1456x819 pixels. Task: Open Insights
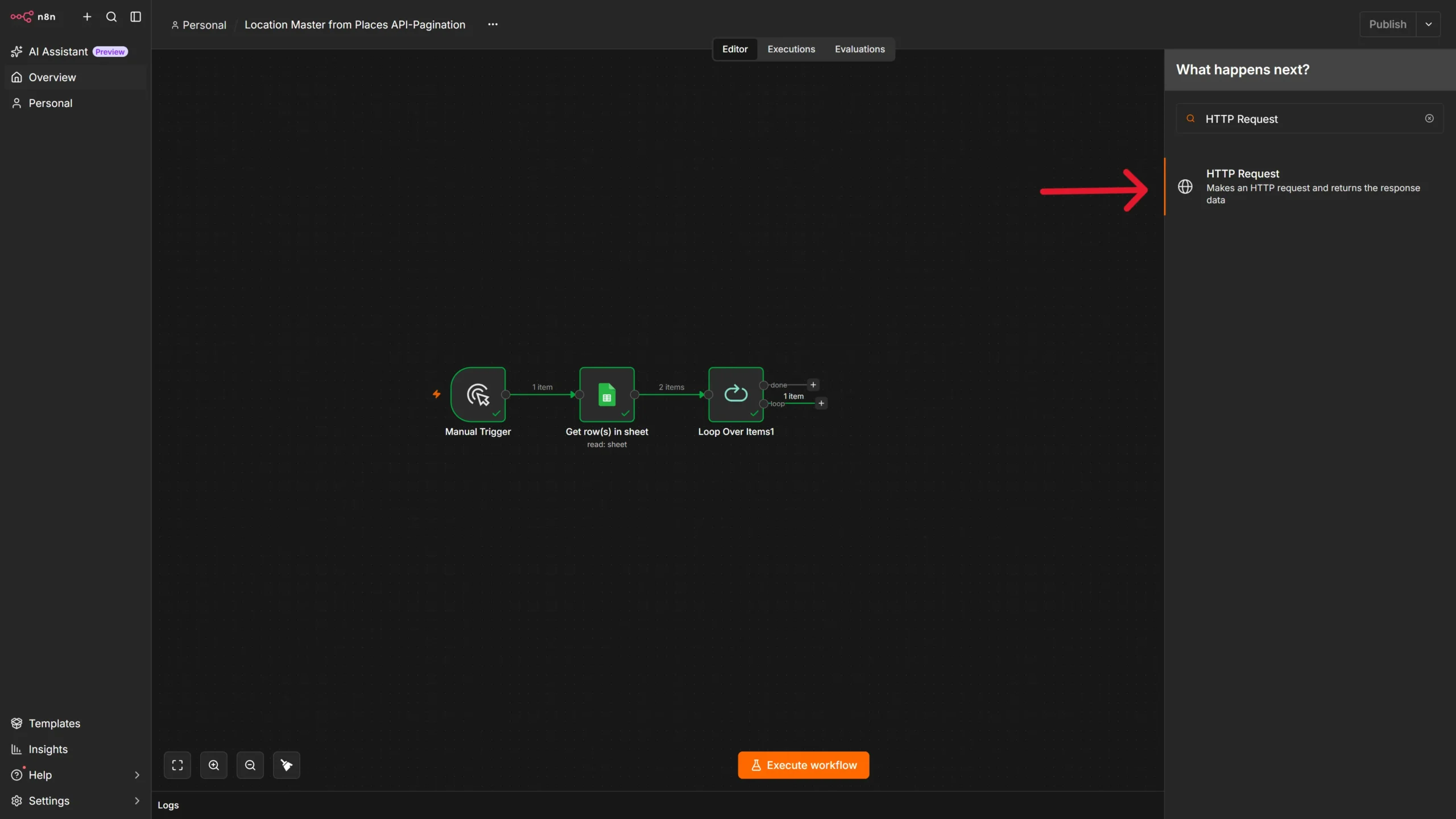pyautogui.click(x=75, y=749)
